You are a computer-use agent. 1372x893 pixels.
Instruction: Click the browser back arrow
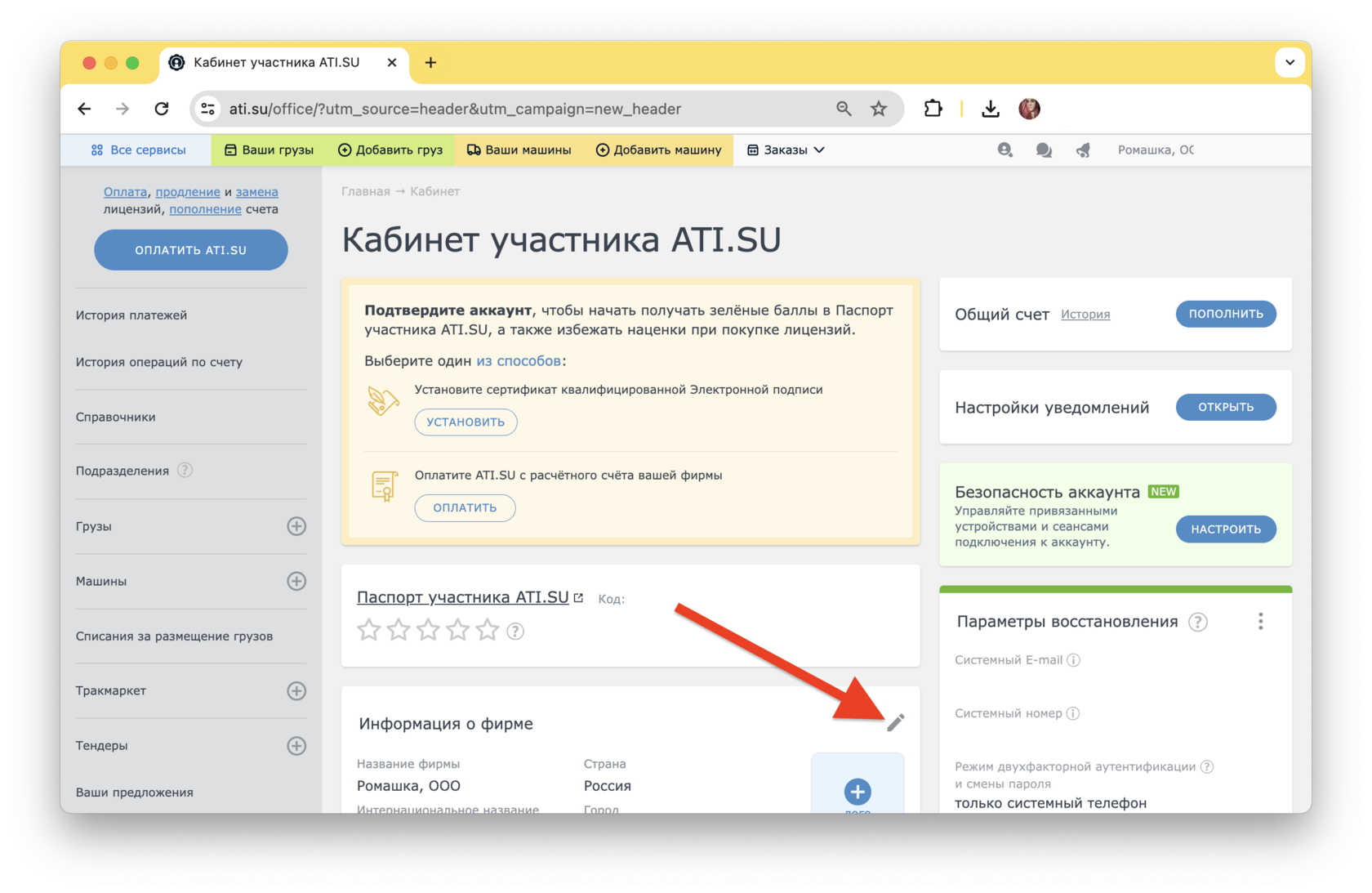tap(85, 109)
